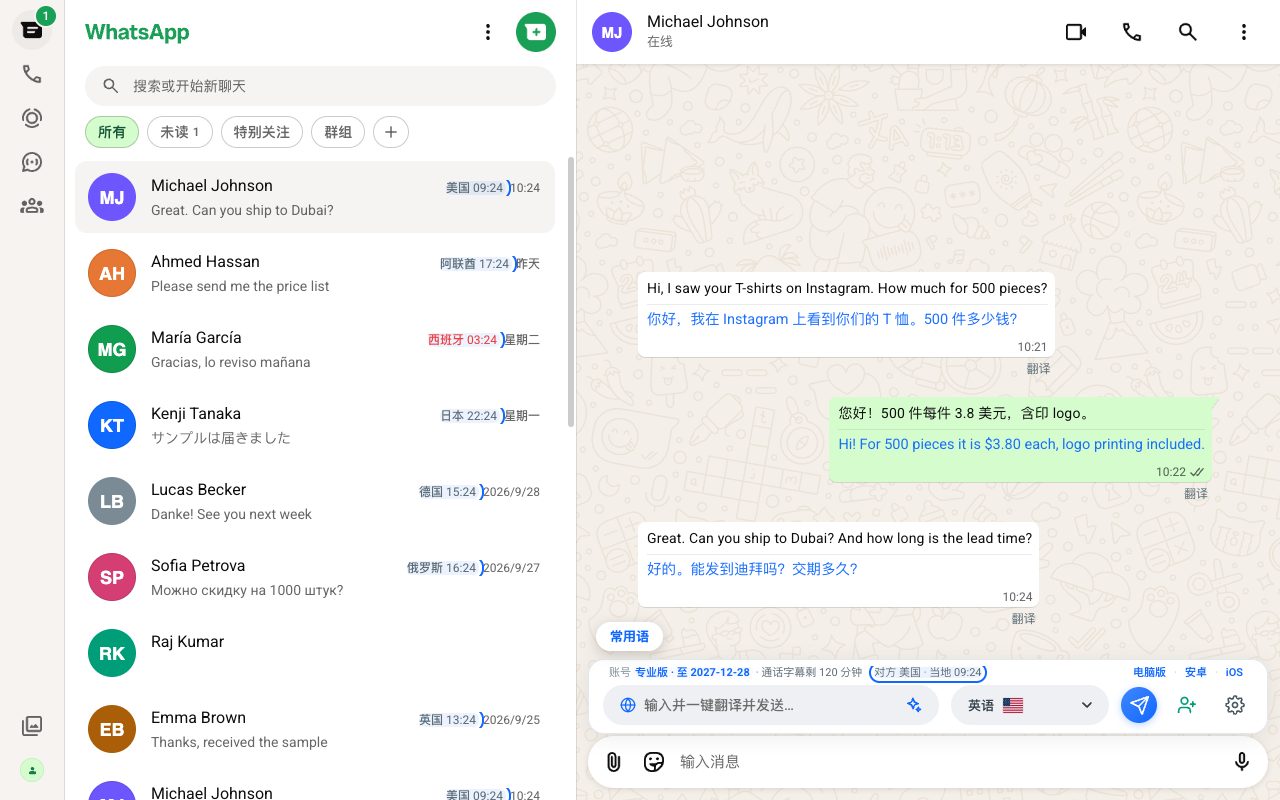
Task: Open the 常用语 quick phrases button
Action: tap(630, 636)
